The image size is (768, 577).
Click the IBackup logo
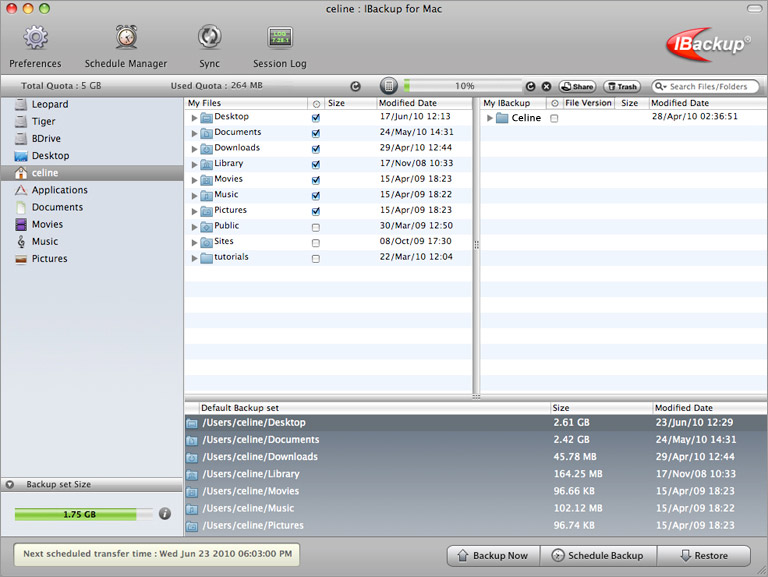click(708, 44)
